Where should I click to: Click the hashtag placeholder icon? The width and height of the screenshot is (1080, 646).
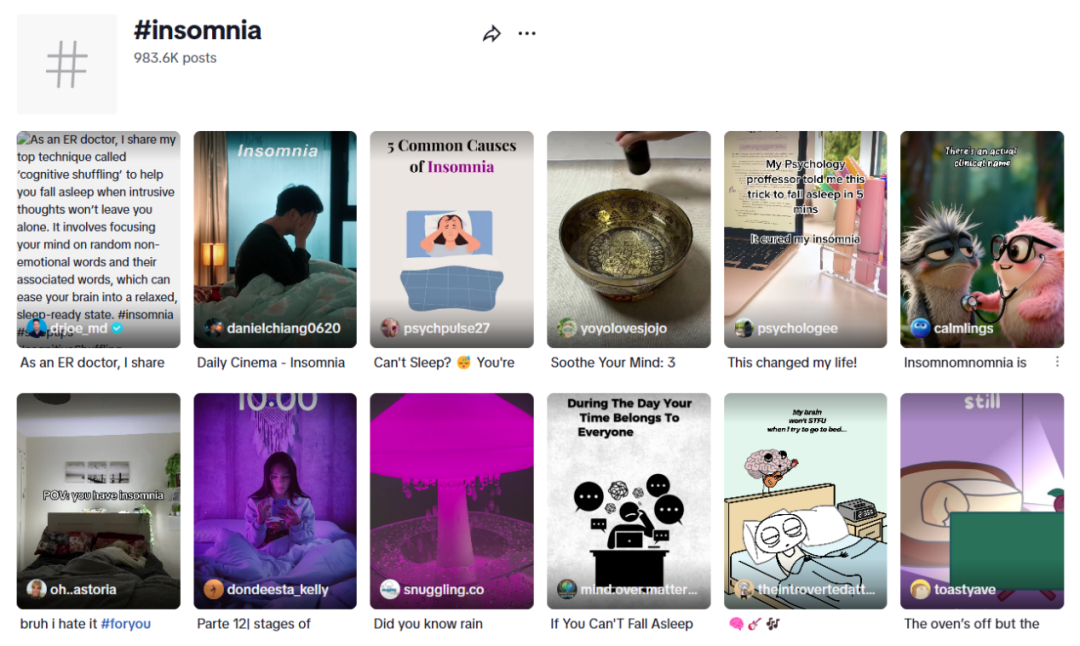[67, 64]
